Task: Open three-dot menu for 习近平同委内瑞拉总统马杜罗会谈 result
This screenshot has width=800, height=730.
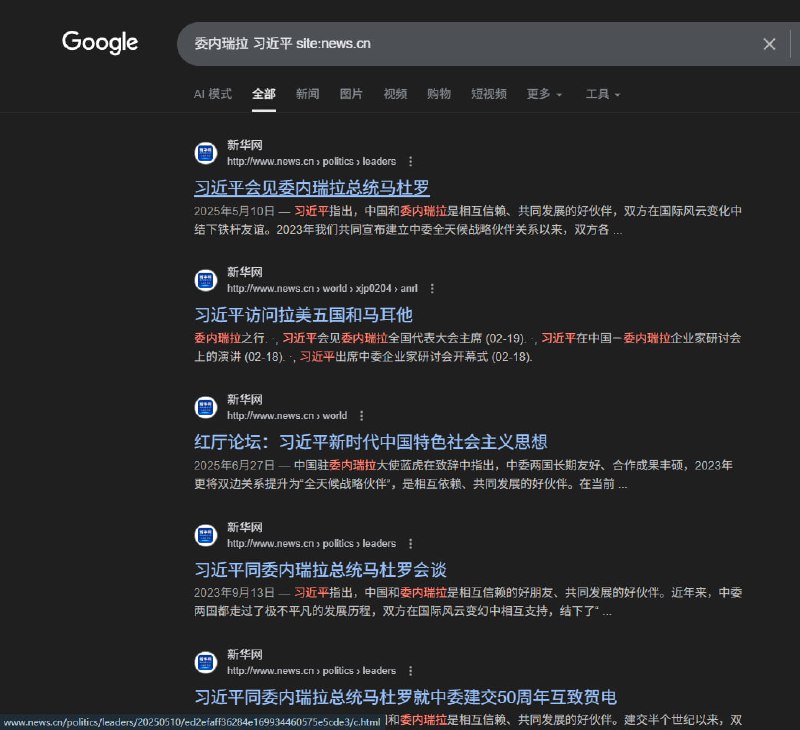Action: click(x=411, y=543)
